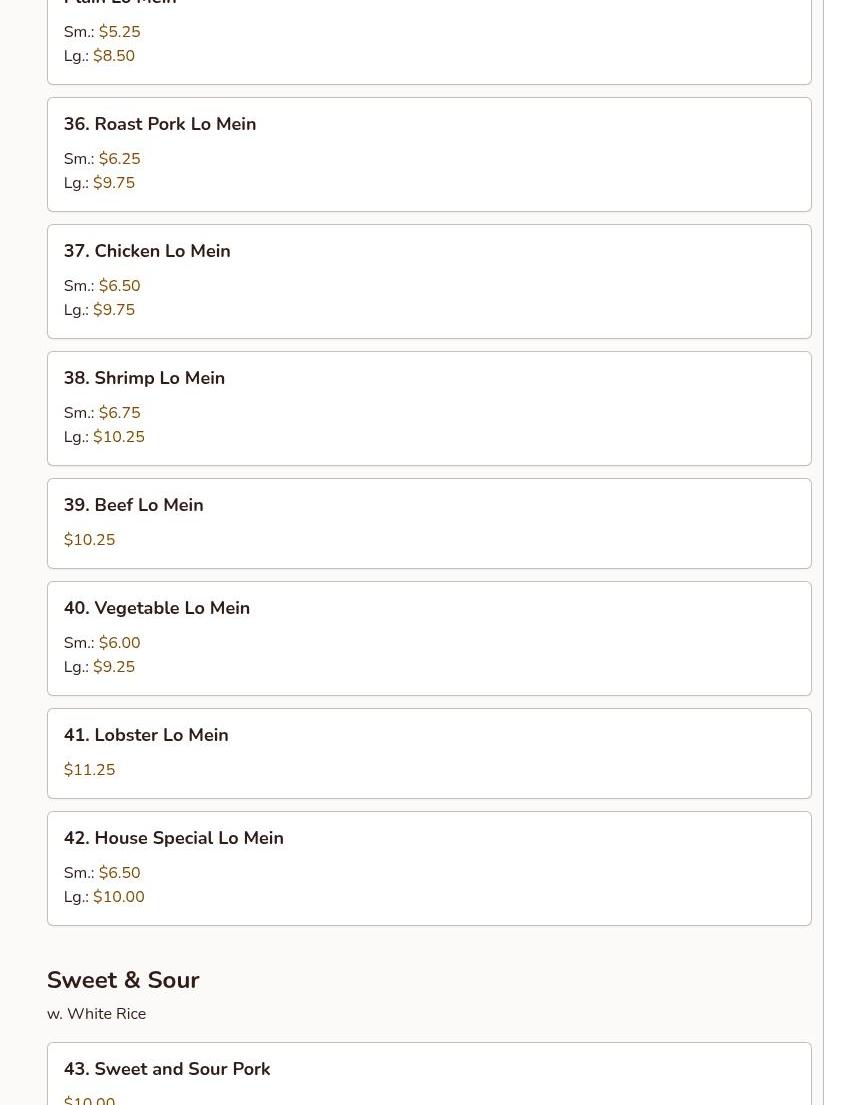This screenshot has width=844, height=1105.
Task: Click the $6.00 small Vegetable price
Action: [119, 643]
